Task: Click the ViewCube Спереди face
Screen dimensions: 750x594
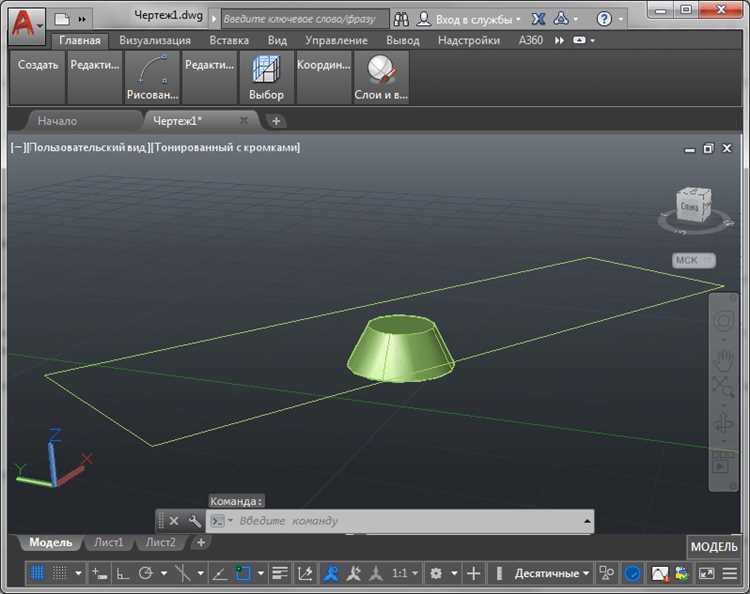Action: click(x=689, y=207)
